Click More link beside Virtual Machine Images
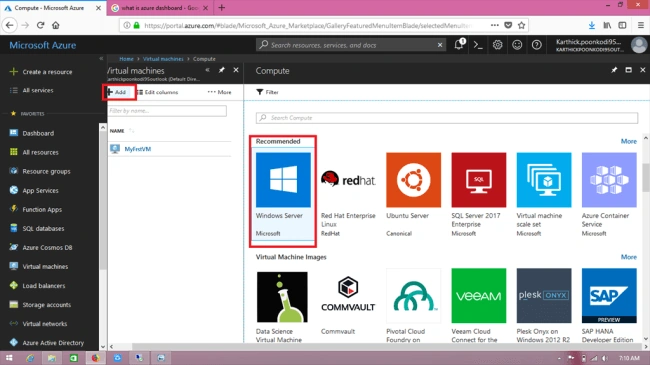 pyautogui.click(x=628, y=257)
